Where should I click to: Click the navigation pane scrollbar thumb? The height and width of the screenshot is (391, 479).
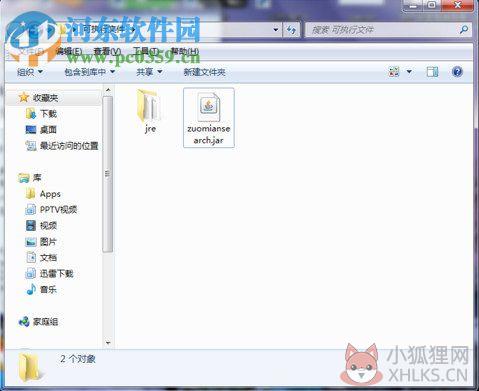pos(108,174)
